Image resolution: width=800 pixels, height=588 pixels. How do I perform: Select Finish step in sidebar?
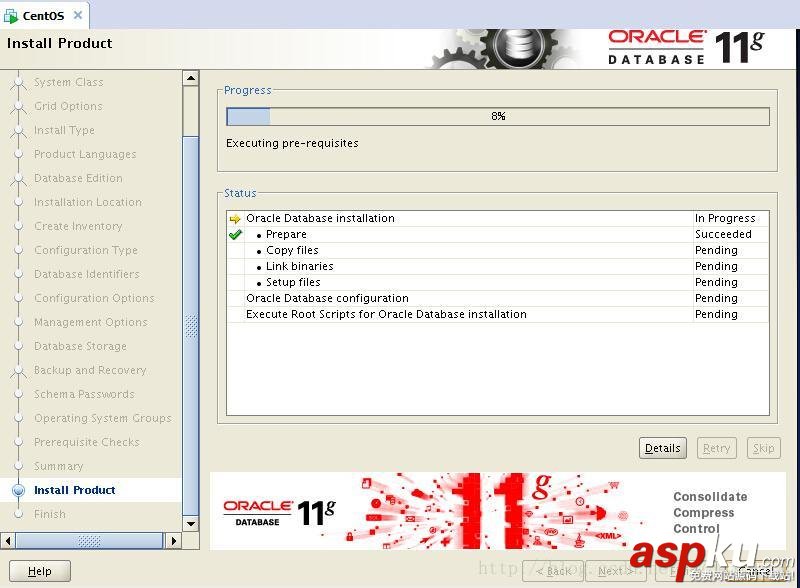(x=49, y=514)
